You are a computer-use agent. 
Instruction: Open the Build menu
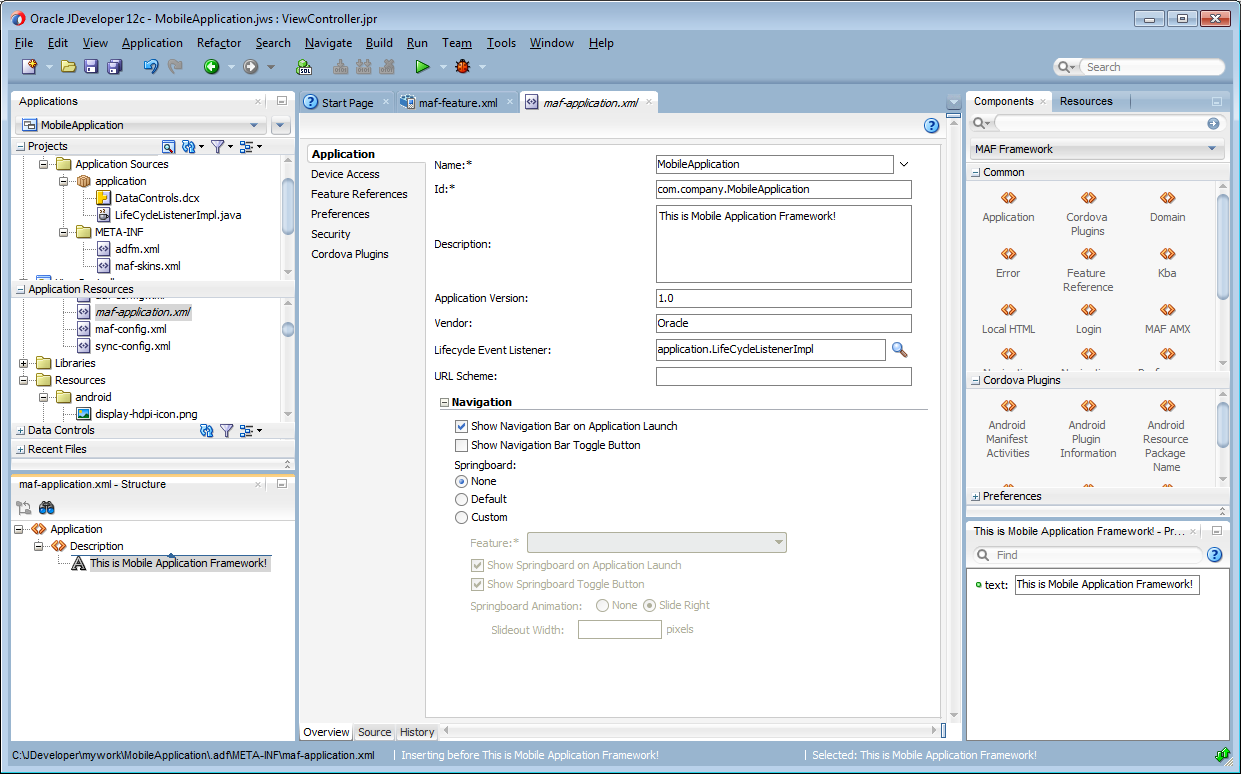click(379, 43)
